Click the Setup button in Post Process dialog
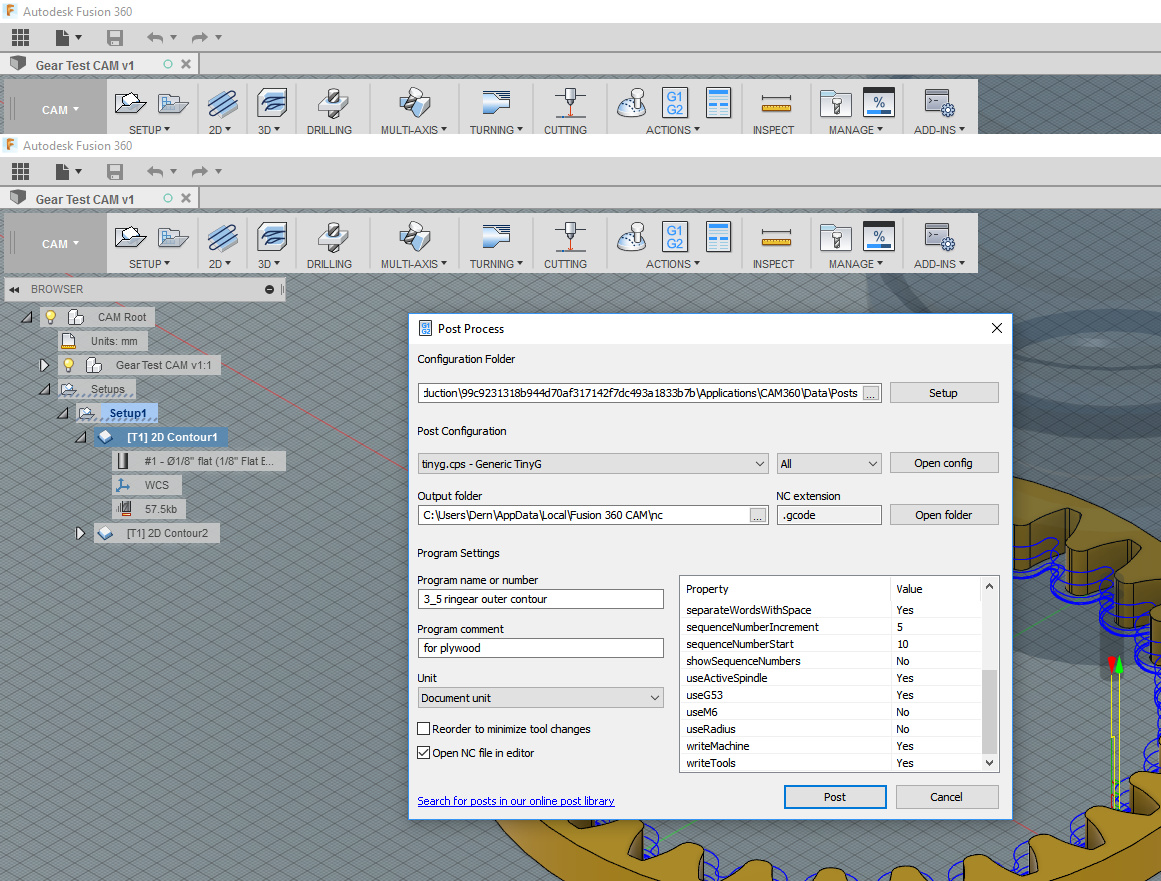 tap(943, 393)
